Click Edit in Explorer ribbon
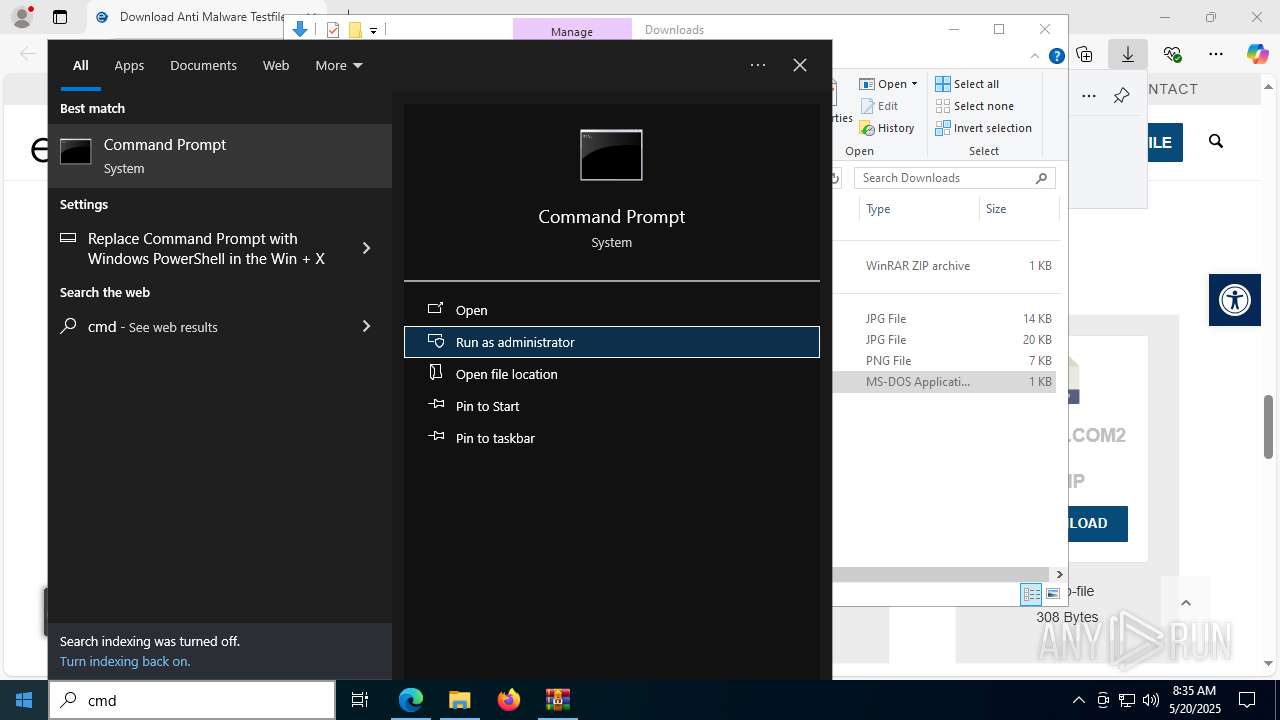Image resolution: width=1280 pixels, height=720 pixels. (x=879, y=106)
